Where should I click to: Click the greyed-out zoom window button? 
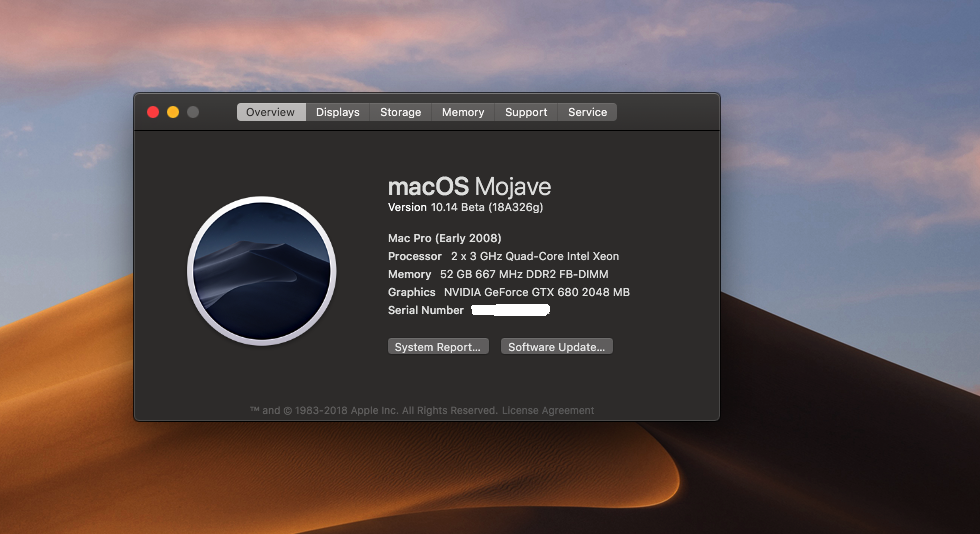[193, 112]
